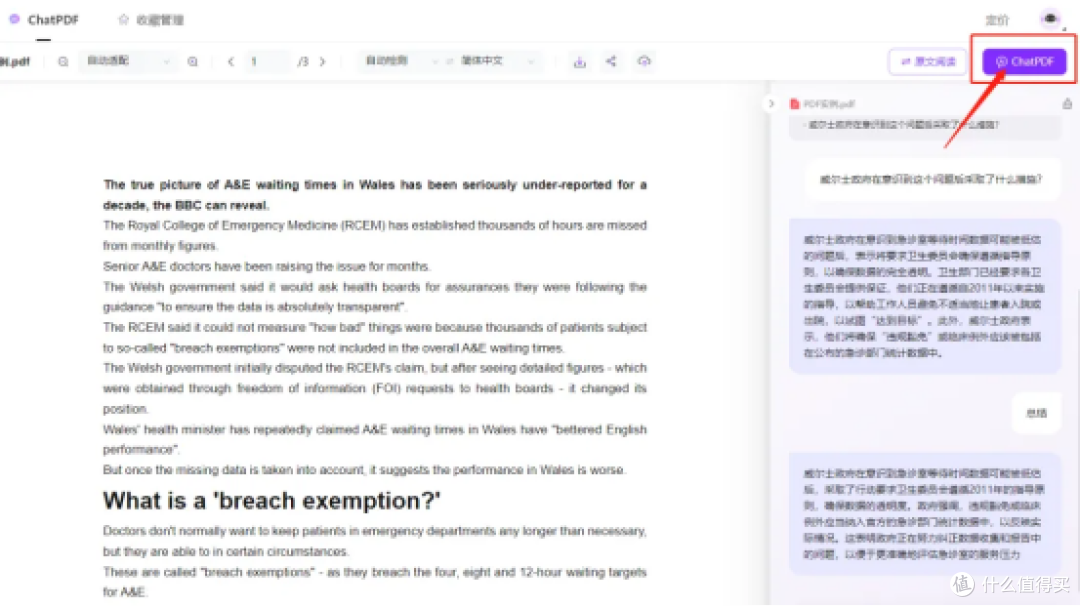Viewport: 1080px width, 607px height.
Task: Switch to 原文阅读 original reading mode
Action: (x=928, y=61)
